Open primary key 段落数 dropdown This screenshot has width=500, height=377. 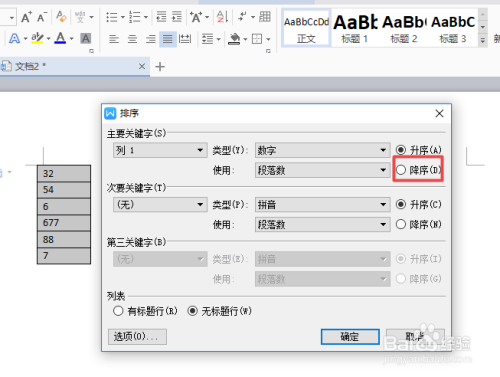(323, 170)
